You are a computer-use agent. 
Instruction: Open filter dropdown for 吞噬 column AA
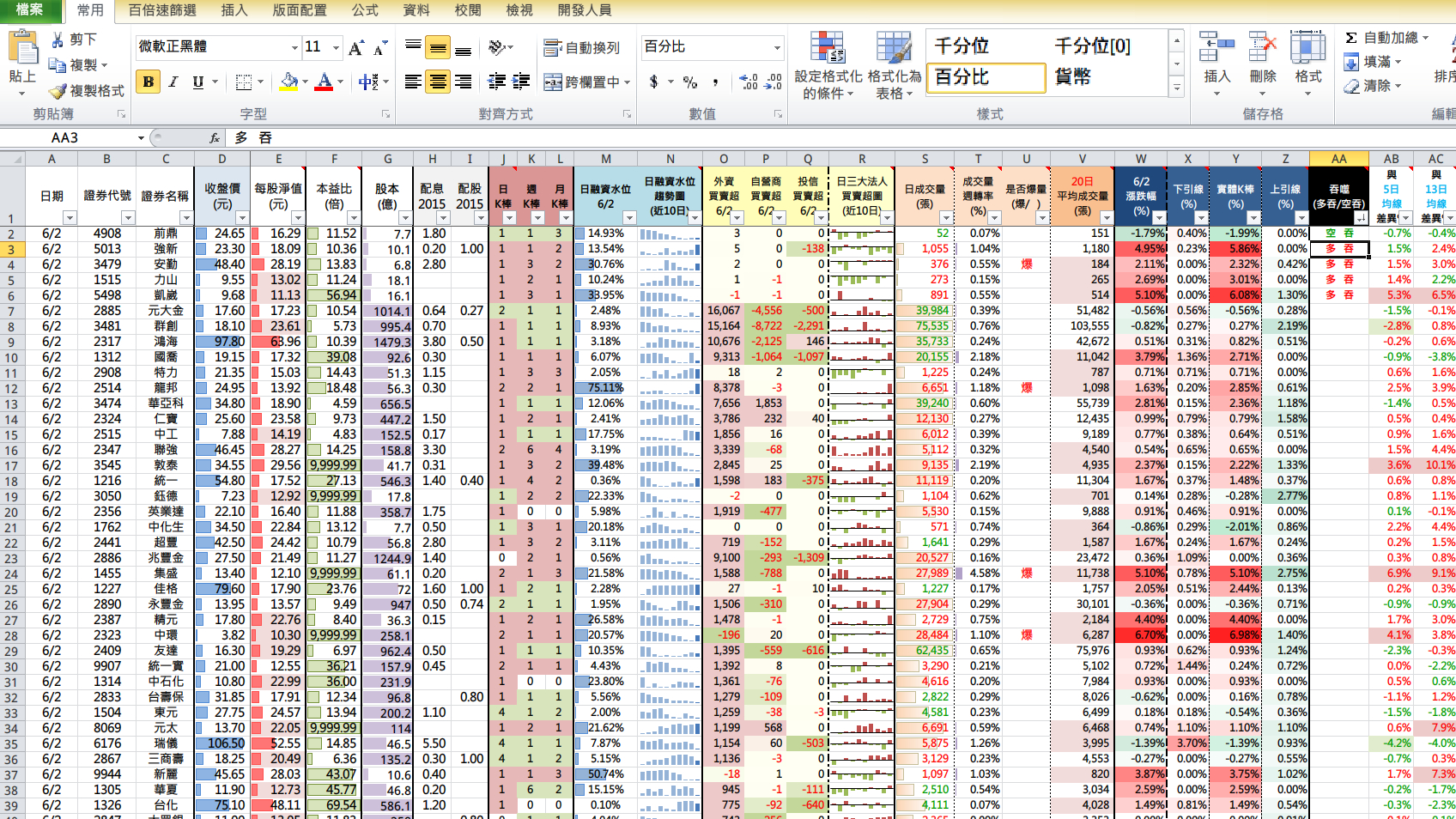tap(1360, 218)
